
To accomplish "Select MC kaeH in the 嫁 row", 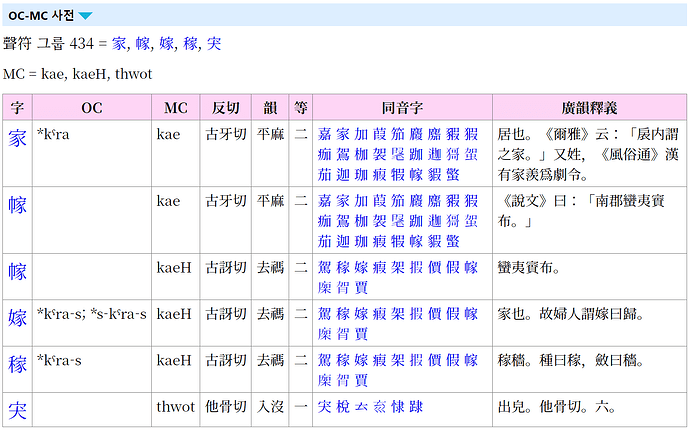I will 174,314.
